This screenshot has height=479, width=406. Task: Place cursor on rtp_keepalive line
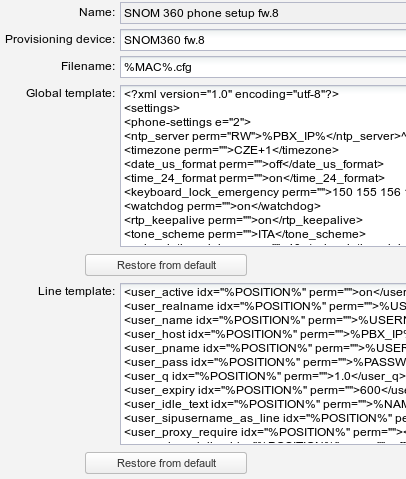(243, 220)
